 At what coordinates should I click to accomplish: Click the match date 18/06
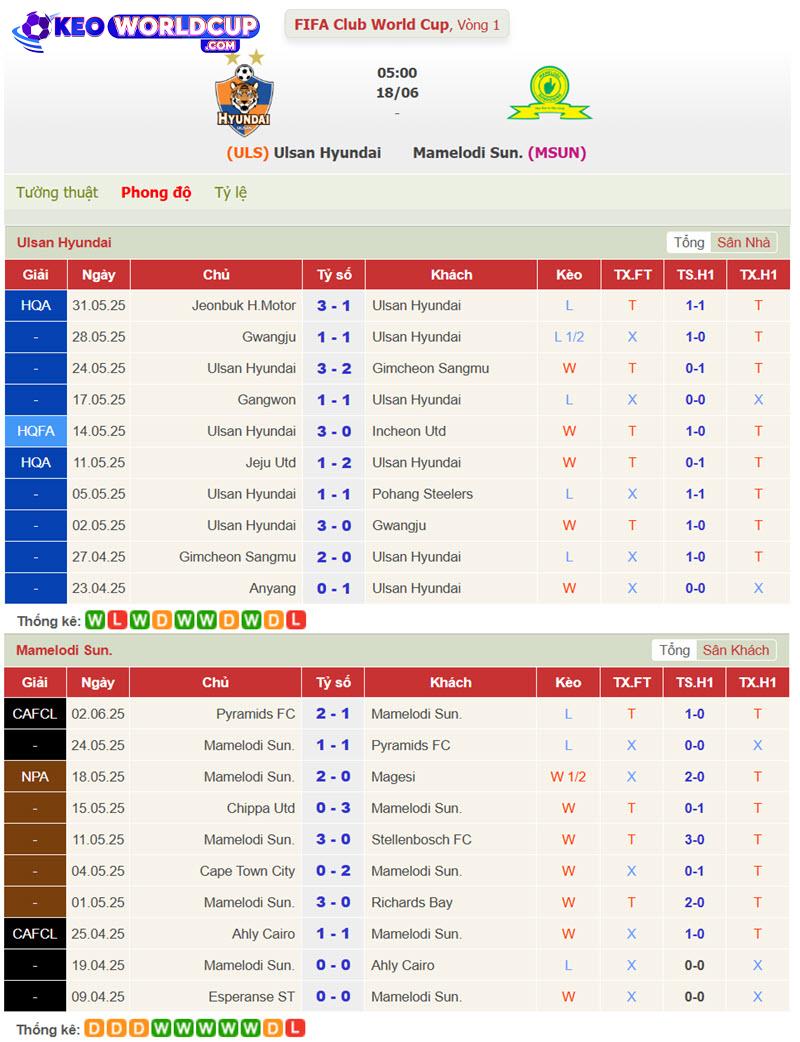click(397, 93)
